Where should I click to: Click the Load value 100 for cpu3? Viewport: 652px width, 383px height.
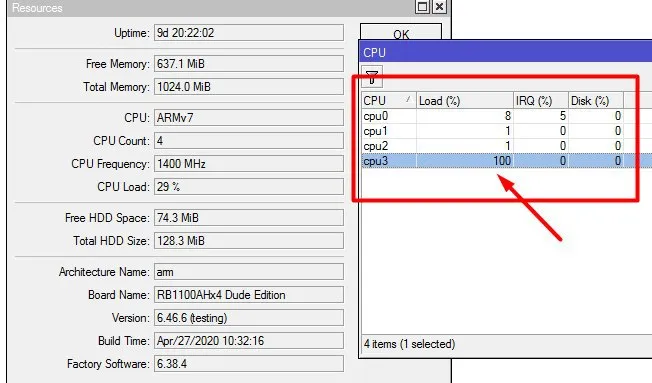(502, 161)
